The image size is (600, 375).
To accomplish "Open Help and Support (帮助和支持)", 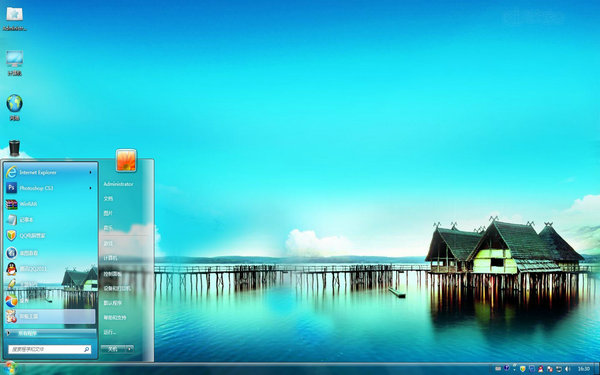I will (114, 317).
